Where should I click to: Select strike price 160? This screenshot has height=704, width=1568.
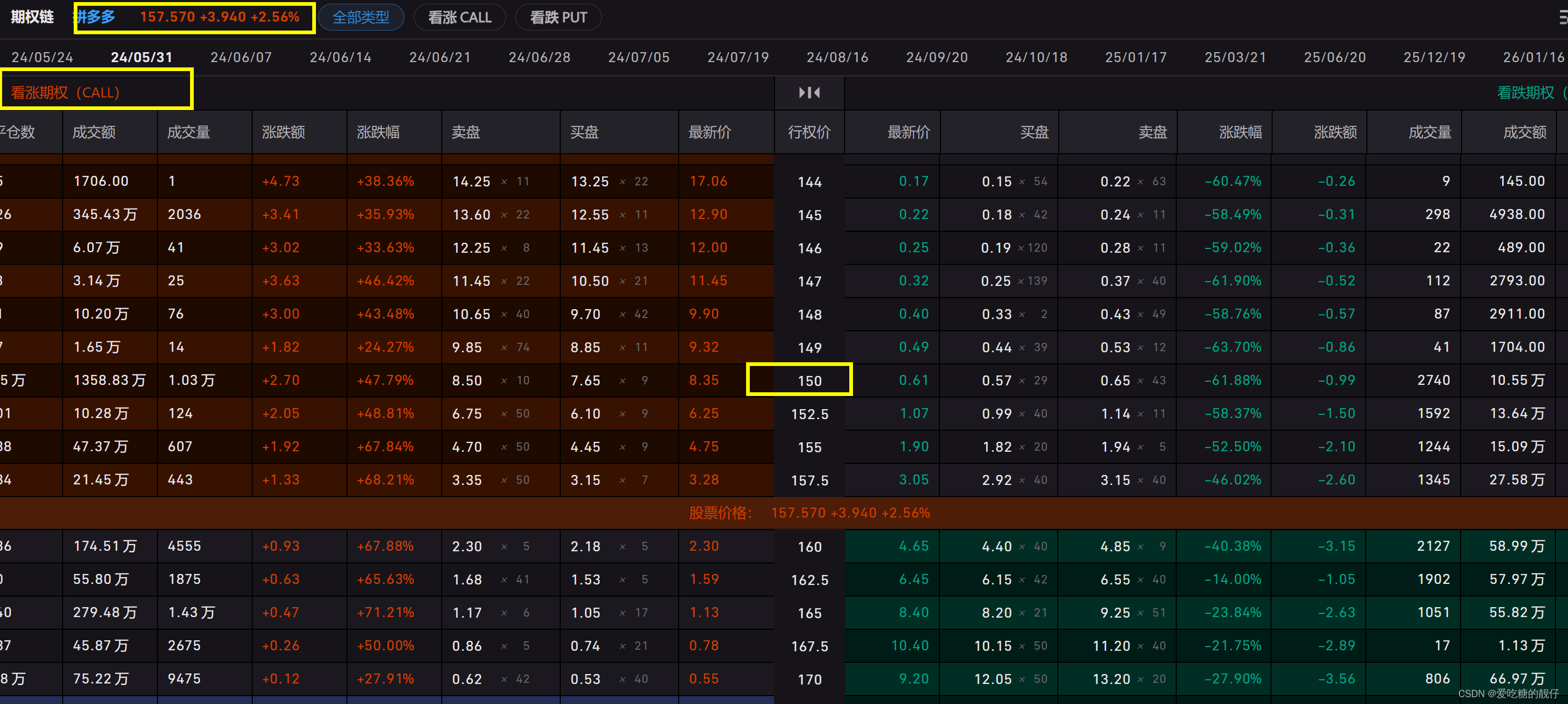pyautogui.click(x=810, y=547)
